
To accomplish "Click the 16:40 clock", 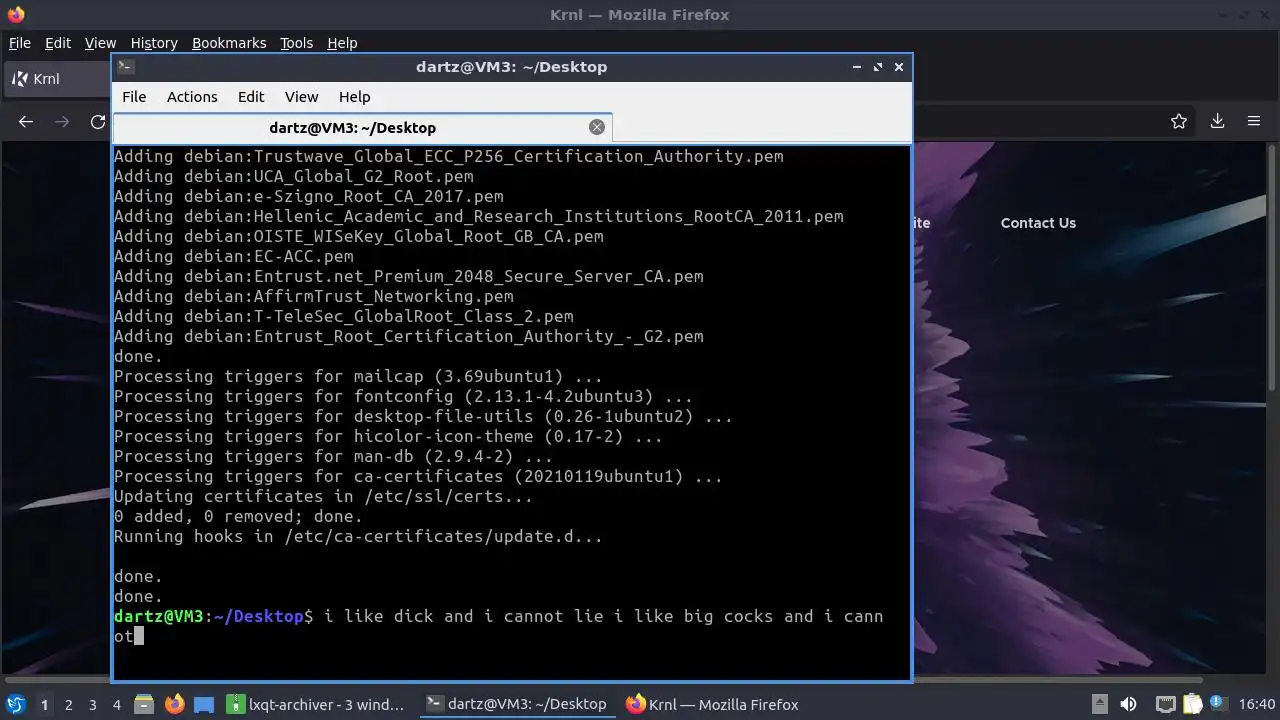I will pyautogui.click(x=1257, y=704).
